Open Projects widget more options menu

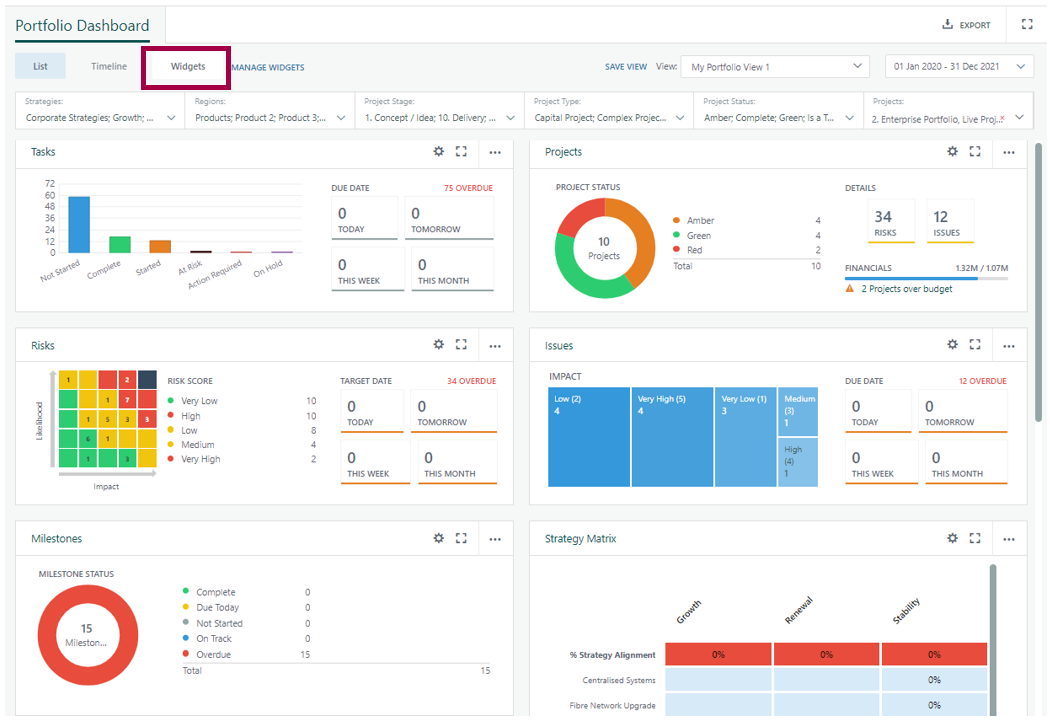tap(1008, 153)
